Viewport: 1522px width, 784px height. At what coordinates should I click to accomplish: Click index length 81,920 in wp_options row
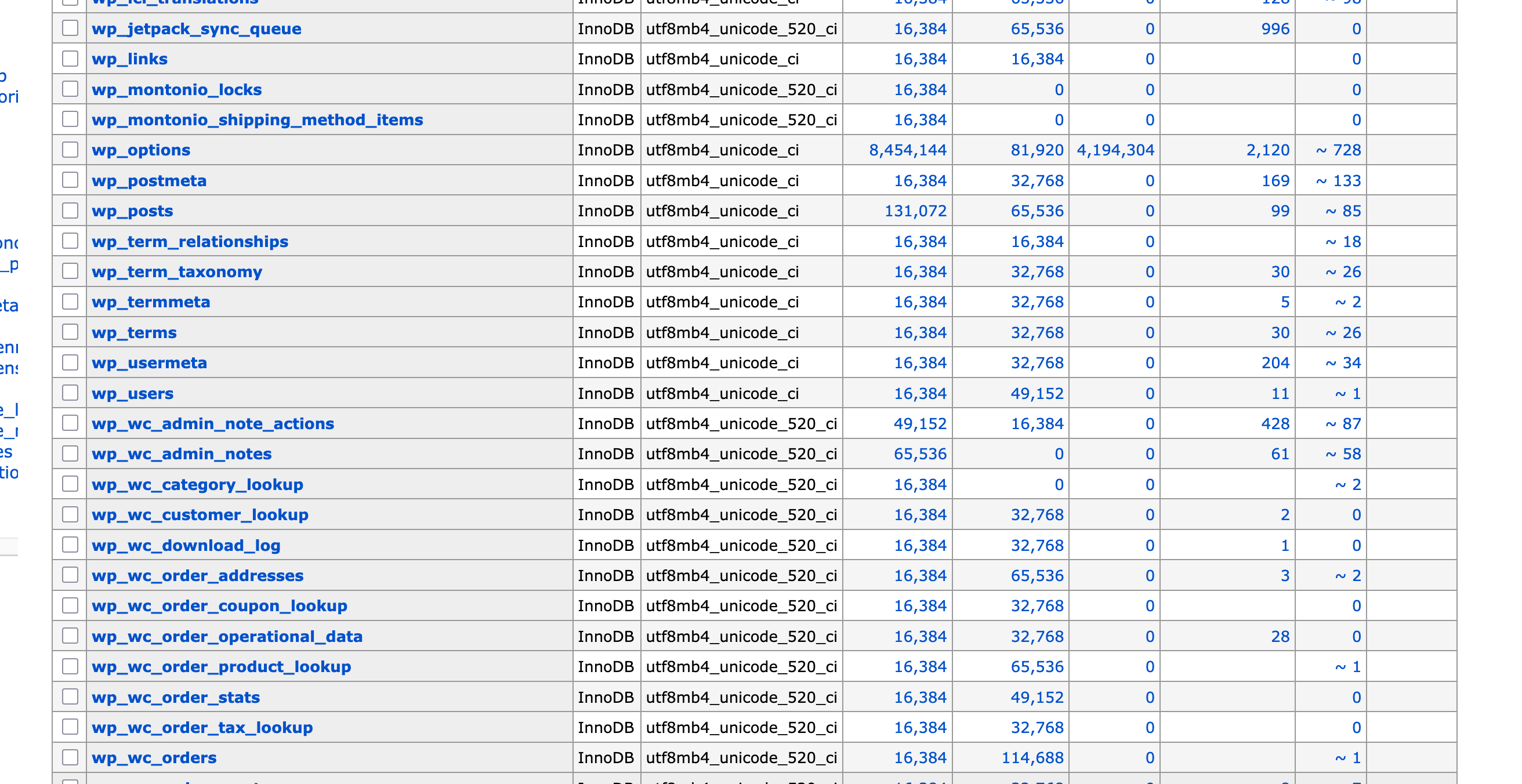[x=1037, y=150]
